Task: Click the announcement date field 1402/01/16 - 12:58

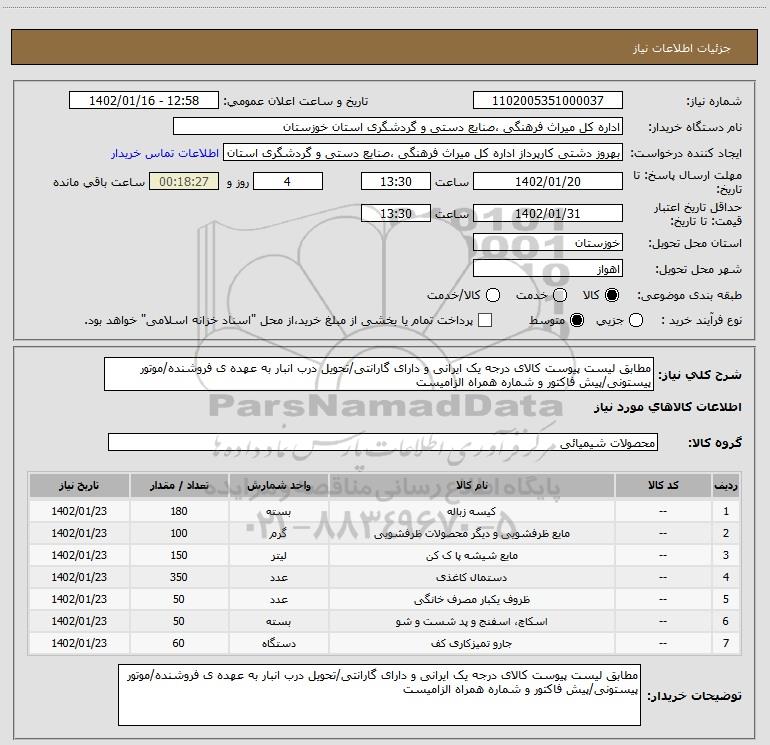Action: 144,101
